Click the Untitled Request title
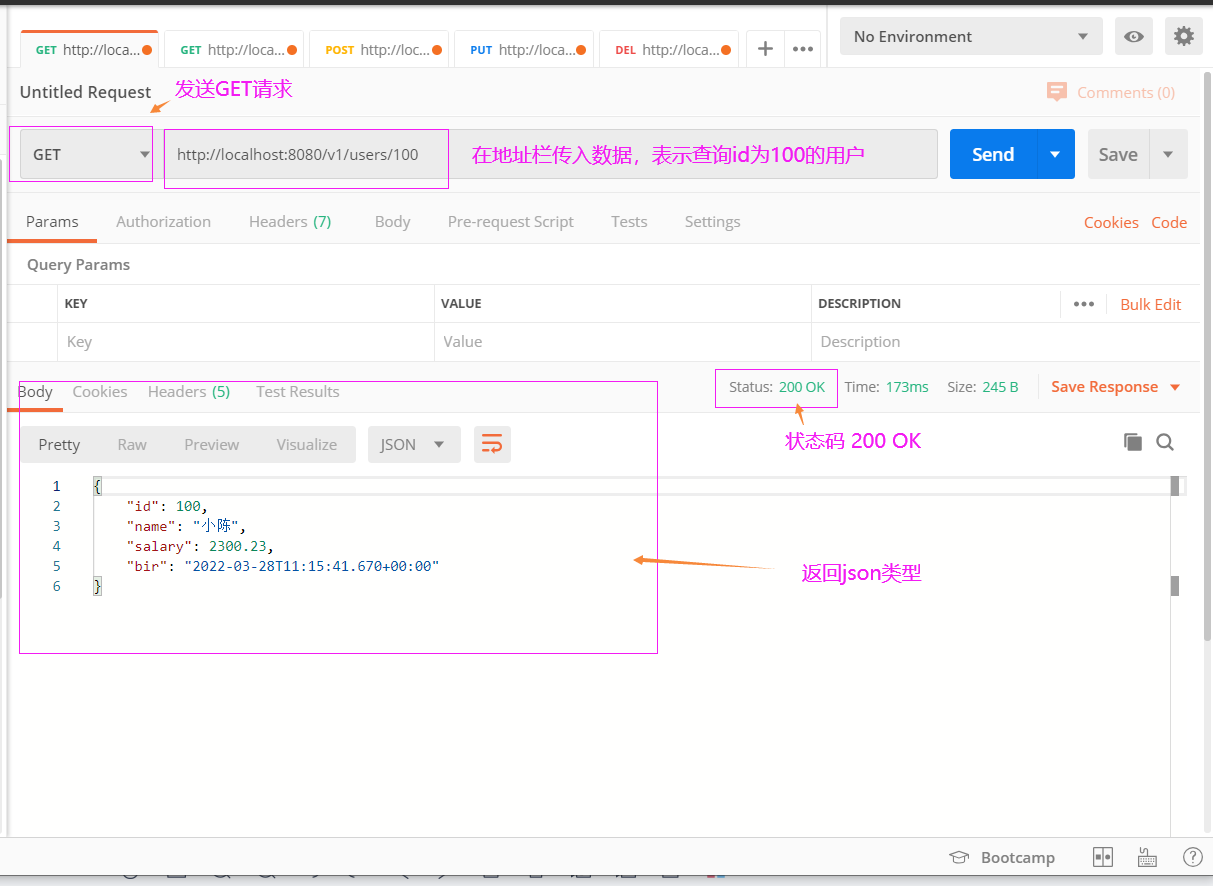The image size is (1213, 886). pos(85,92)
